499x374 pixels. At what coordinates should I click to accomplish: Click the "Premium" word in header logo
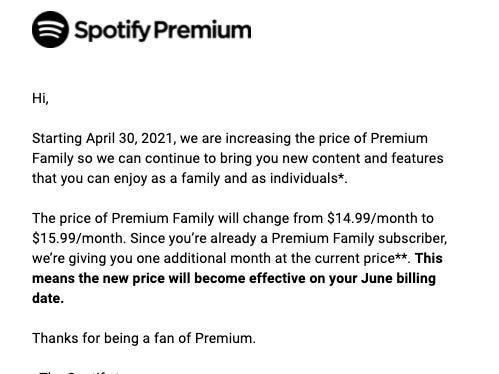pyautogui.click(x=203, y=30)
